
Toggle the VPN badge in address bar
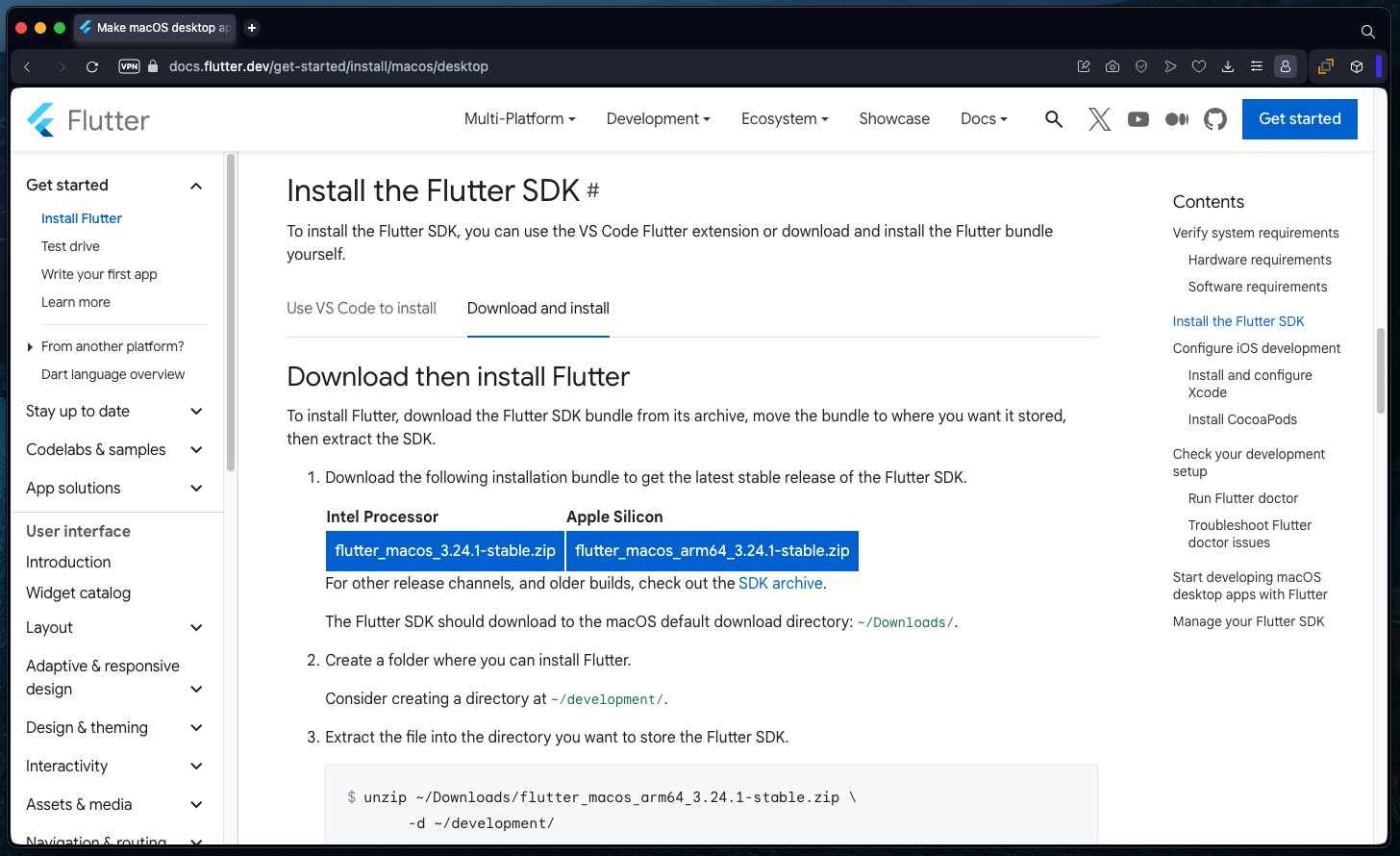(x=129, y=66)
